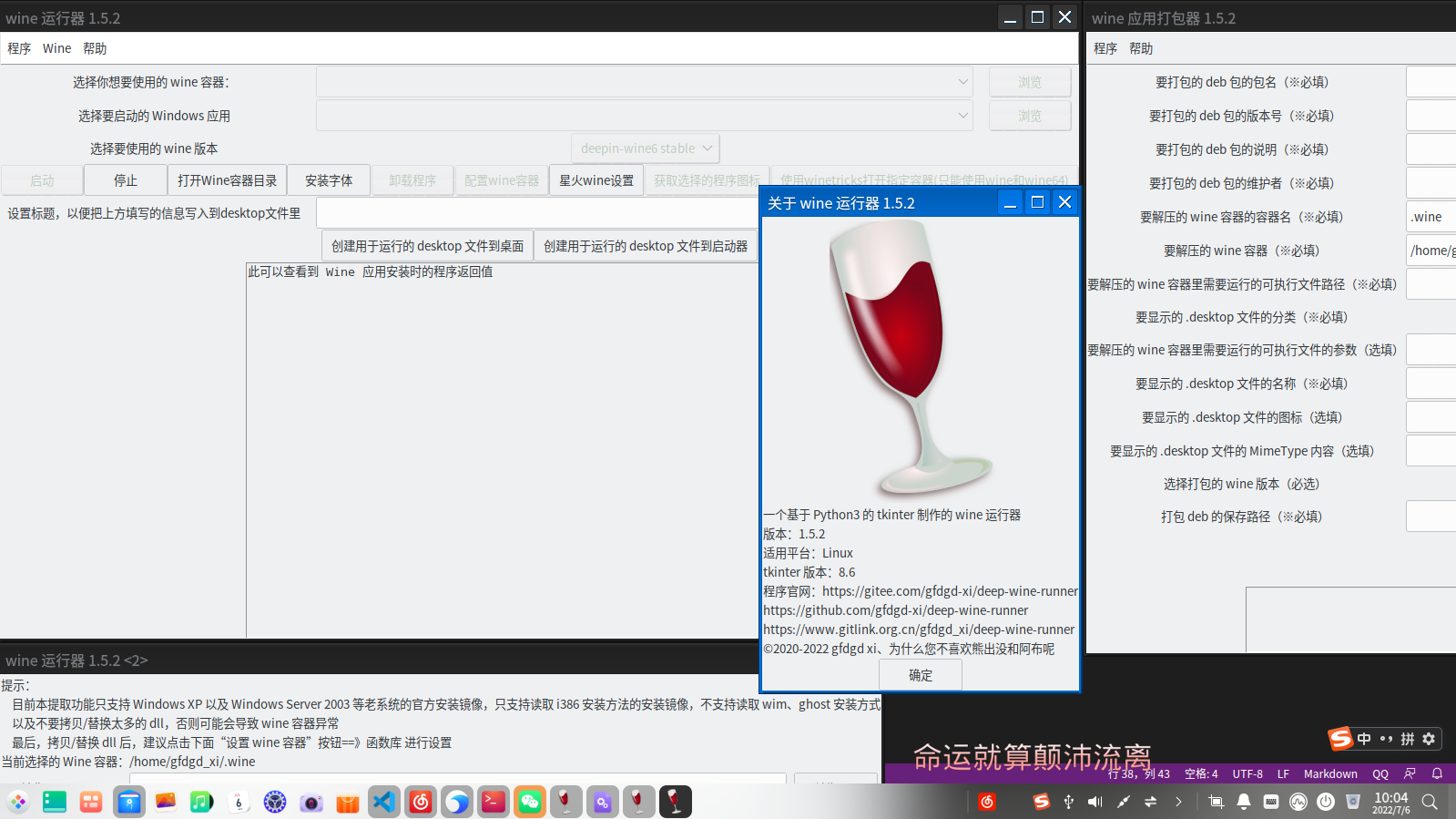Screen dimensions: 1456x819
Task: Click the wine glass image in about dialog
Action: tap(913, 358)
